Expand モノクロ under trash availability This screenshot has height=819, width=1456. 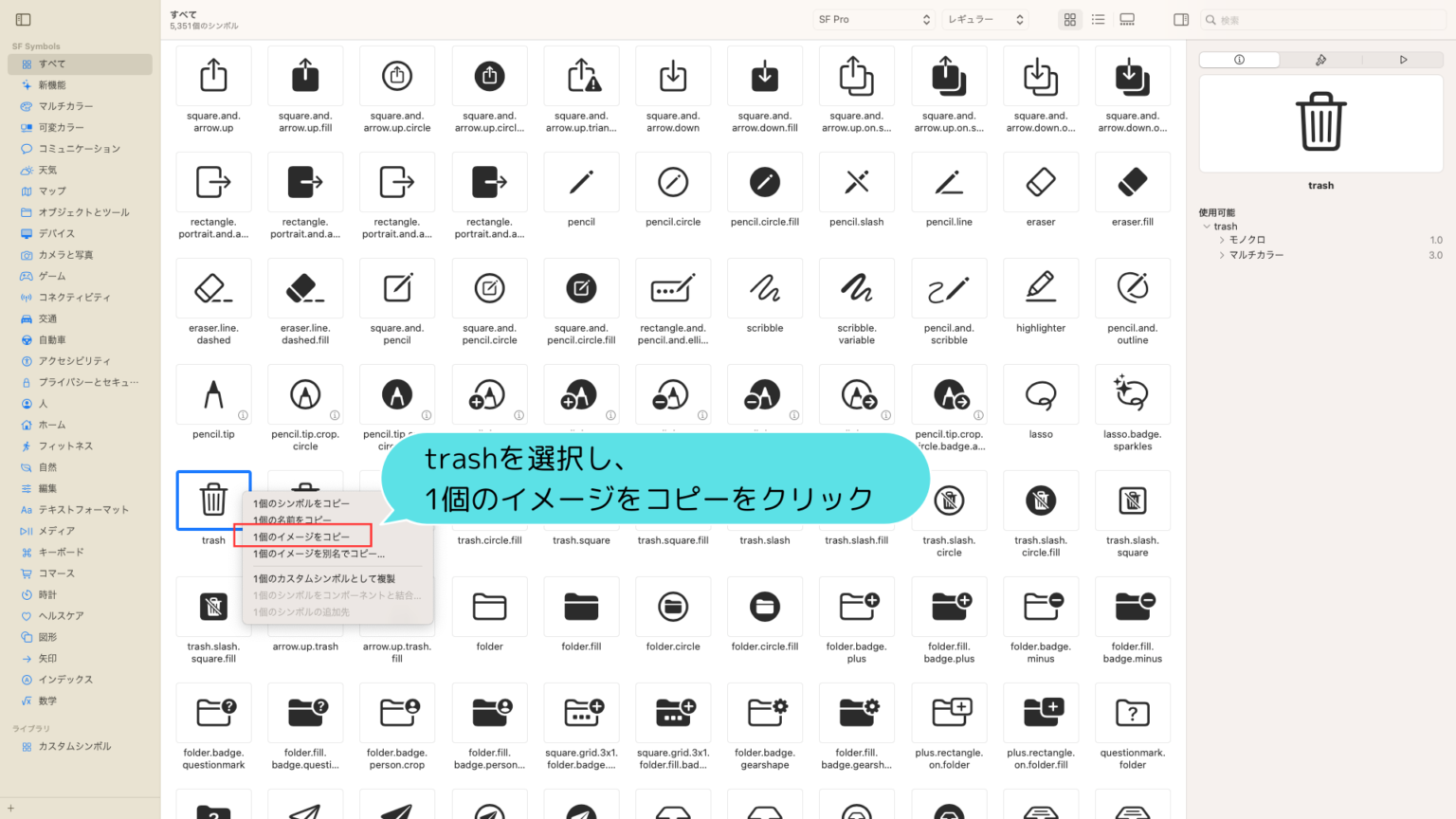[1221, 239]
